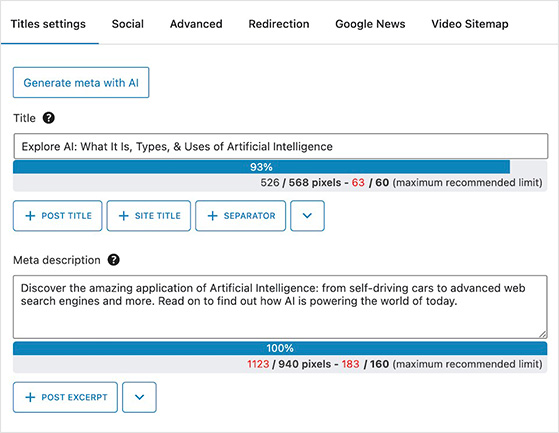Select the Google News tab
Screen dimensions: 559x433
pyautogui.click(x=370, y=24)
